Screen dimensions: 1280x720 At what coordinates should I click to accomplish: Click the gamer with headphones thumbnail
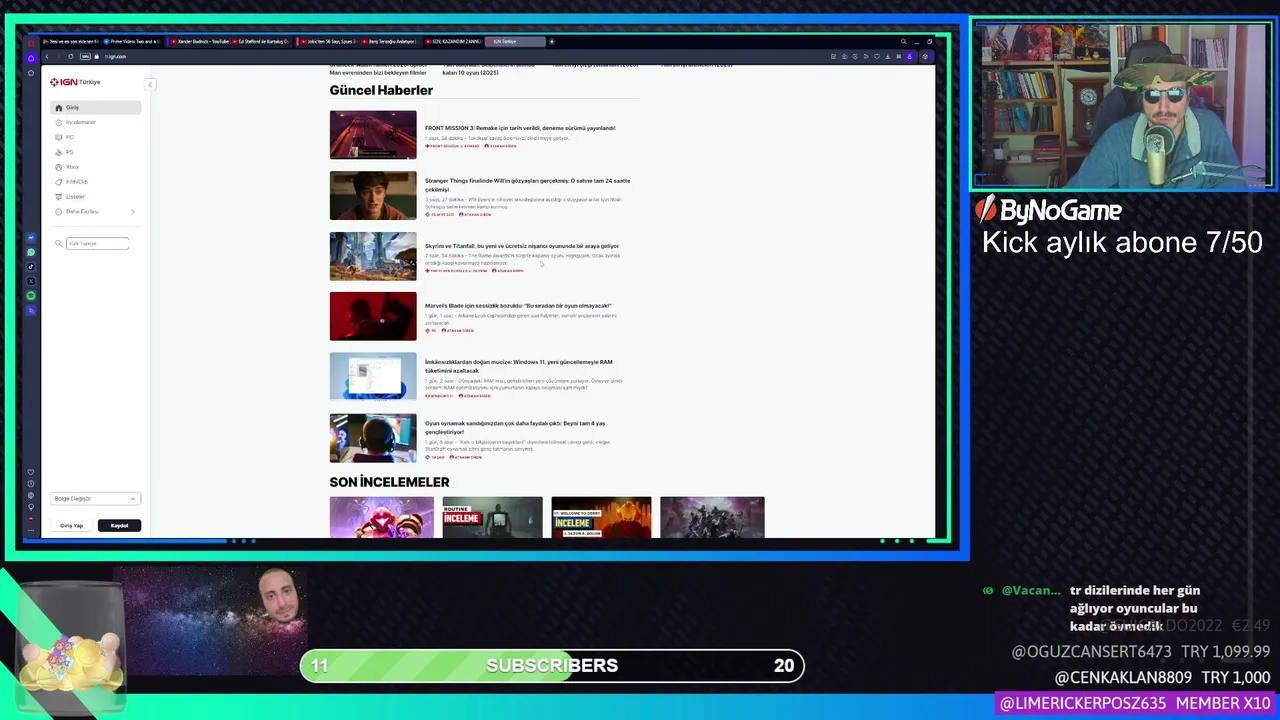click(373, 438)
